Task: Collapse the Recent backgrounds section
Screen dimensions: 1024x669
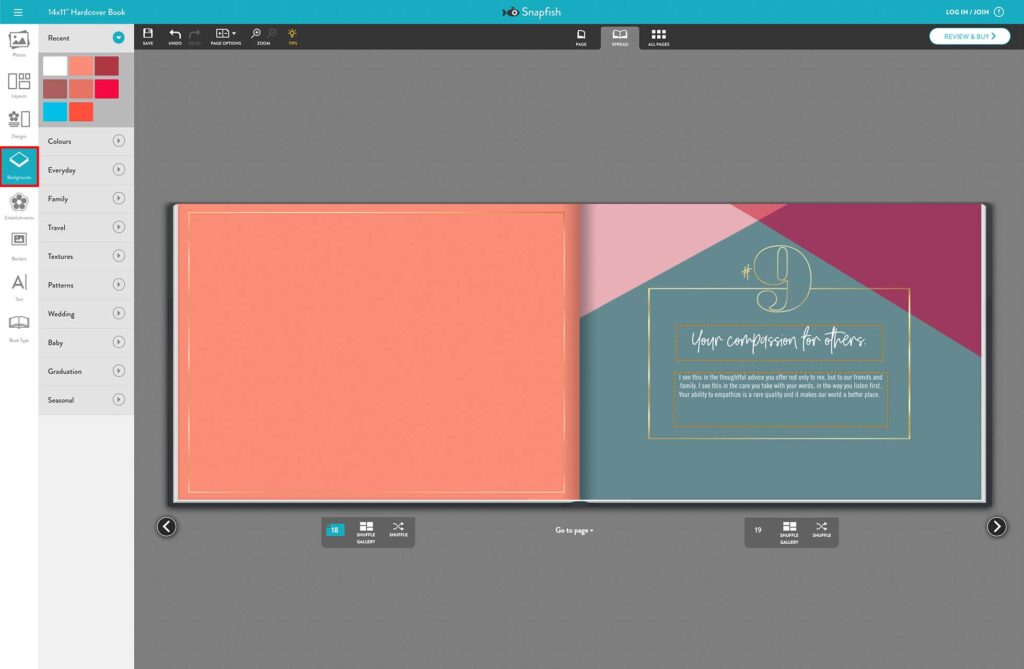Action: [x=120, y=37]
